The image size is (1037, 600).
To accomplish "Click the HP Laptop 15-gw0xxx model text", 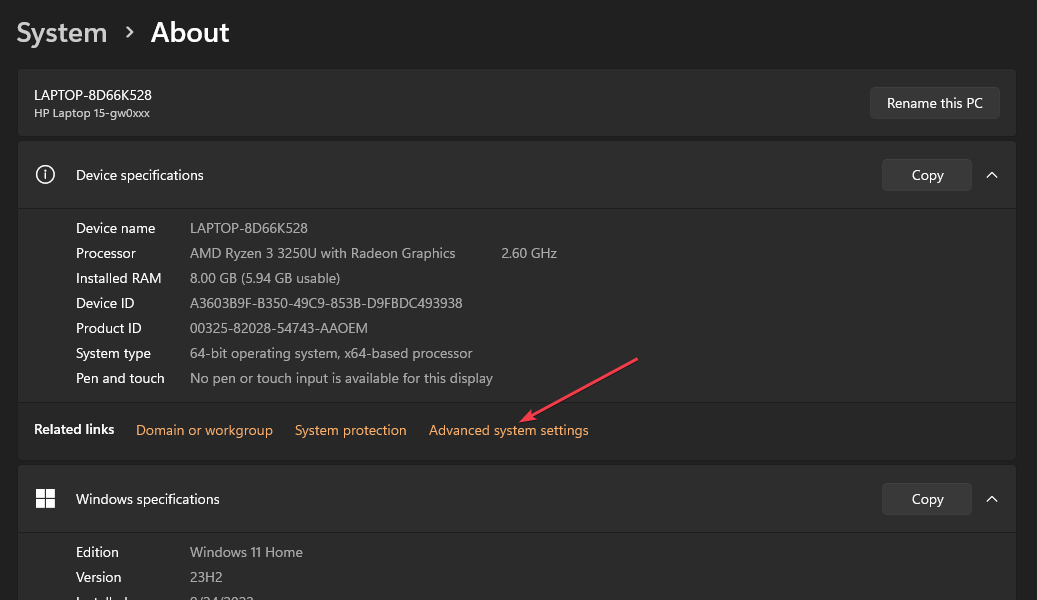I will (x=92, y=113).
